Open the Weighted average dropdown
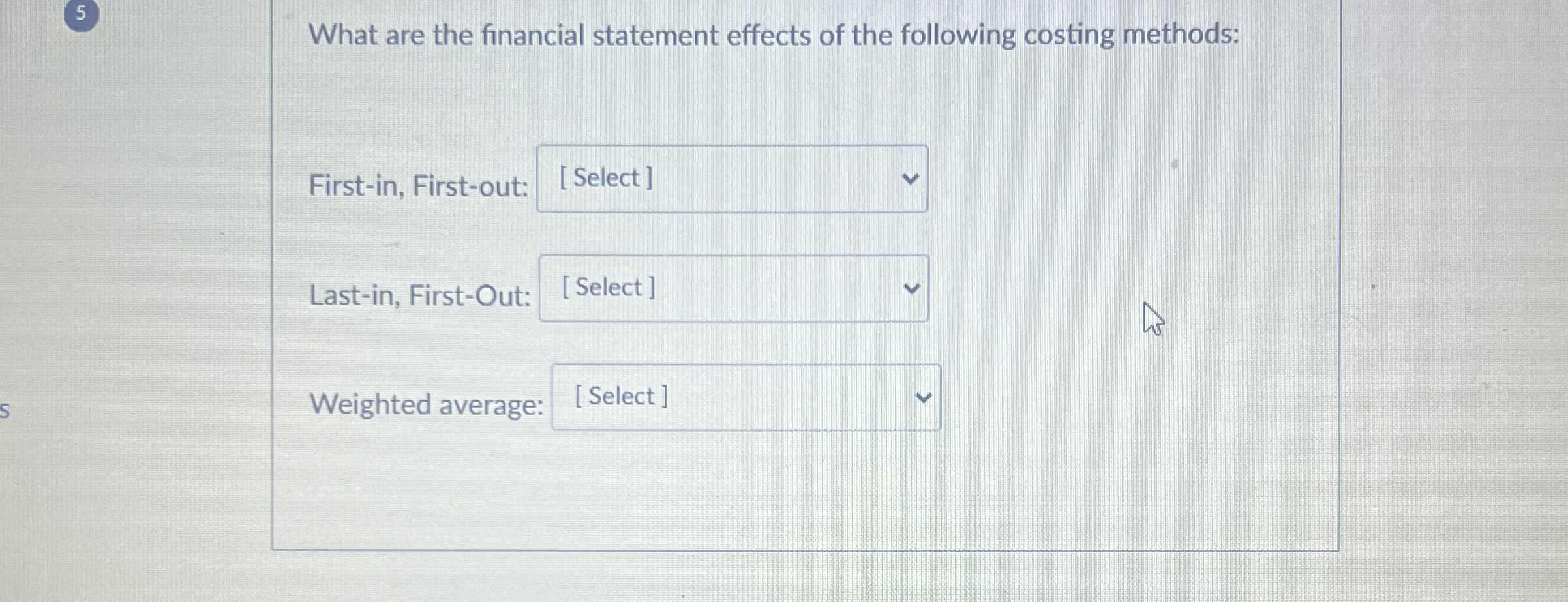This screenshot has width=1568, height=602. 746,396
